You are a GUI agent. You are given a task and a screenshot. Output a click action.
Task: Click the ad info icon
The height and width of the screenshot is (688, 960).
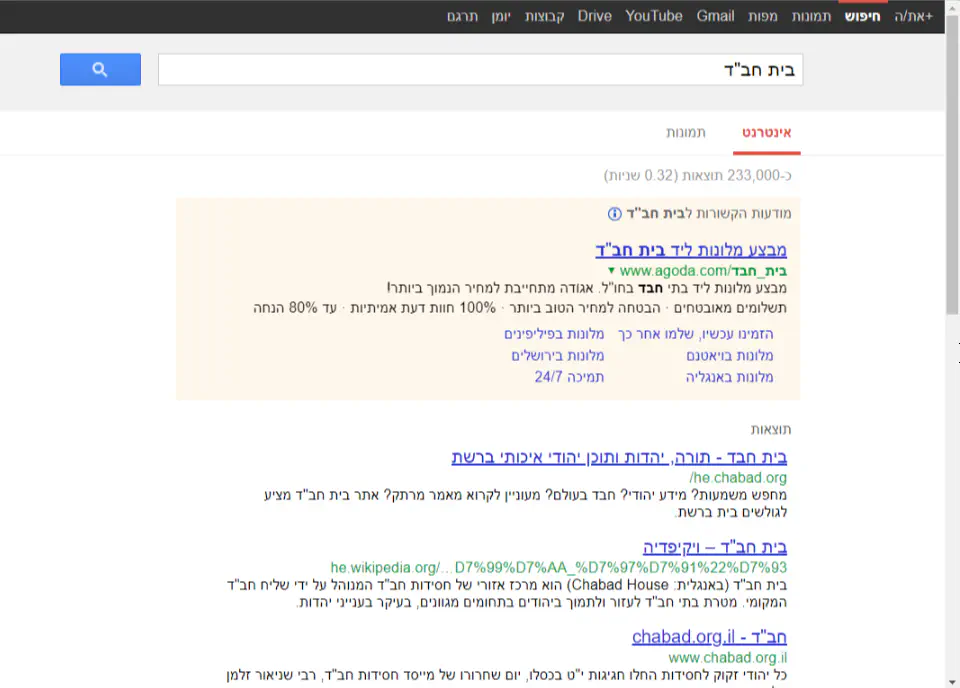(x=614, y=214)
